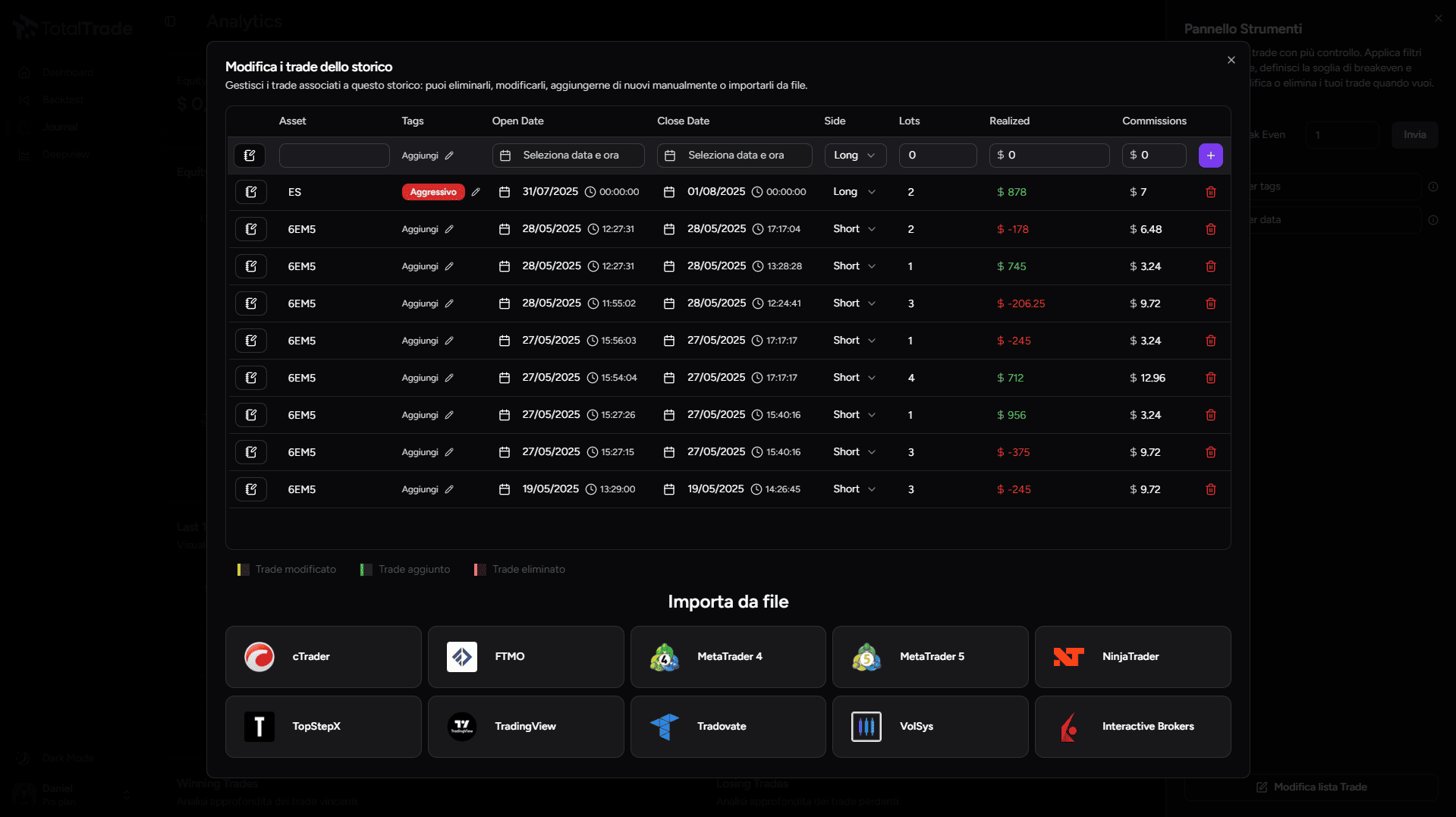Image resolution: width=1456 pixels, height=817 pixels.
Task: Open Short dropdown for trade with realized -178
Action: (854, 229)
